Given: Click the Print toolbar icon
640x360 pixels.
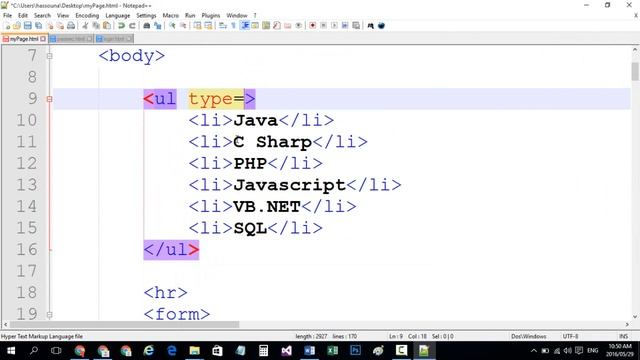Looking at the screenshot, I should coord(71,26).
